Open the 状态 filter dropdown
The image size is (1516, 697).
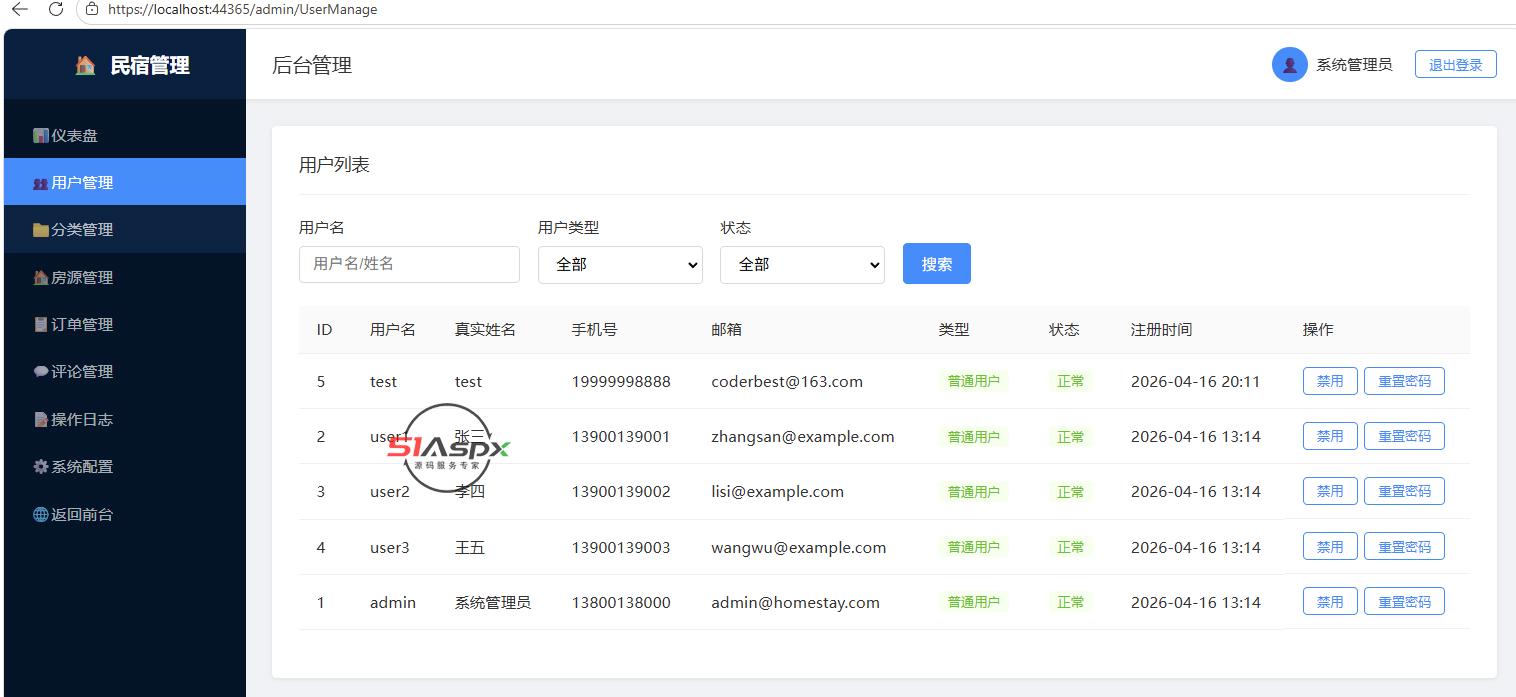click(x=802, y=265)
